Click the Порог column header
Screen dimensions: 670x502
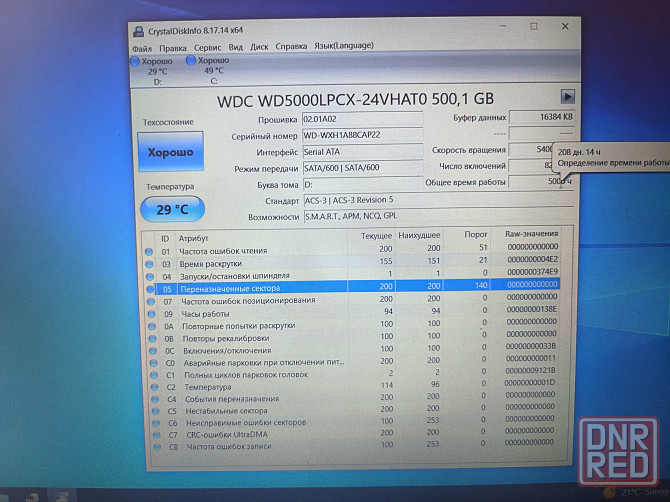tap(476, 235)
